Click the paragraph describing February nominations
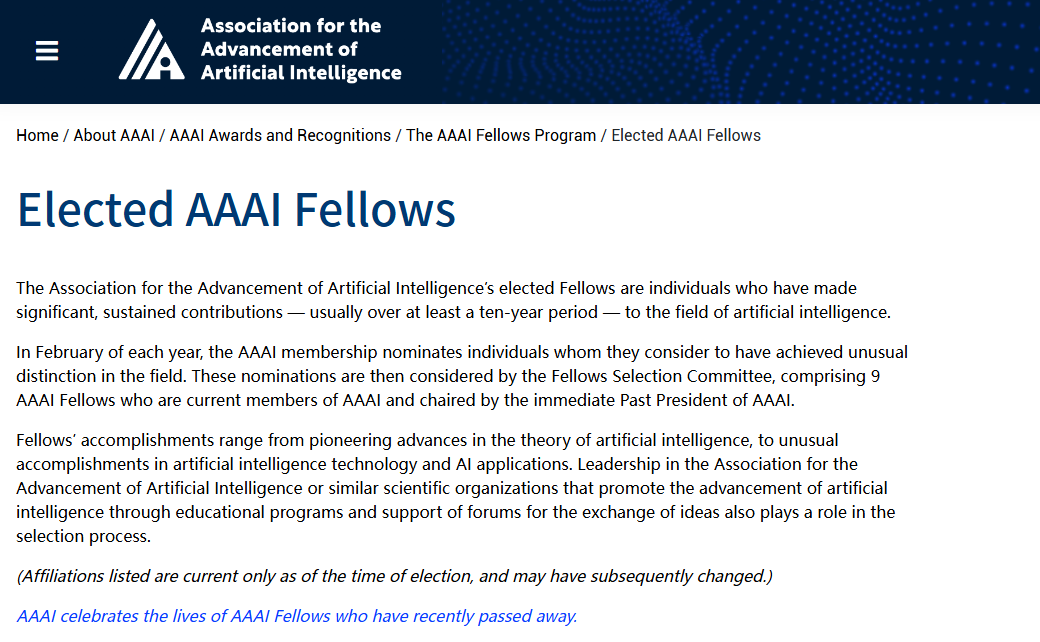Viewport: 1040px width, 642px height. (x=460, y=375)
